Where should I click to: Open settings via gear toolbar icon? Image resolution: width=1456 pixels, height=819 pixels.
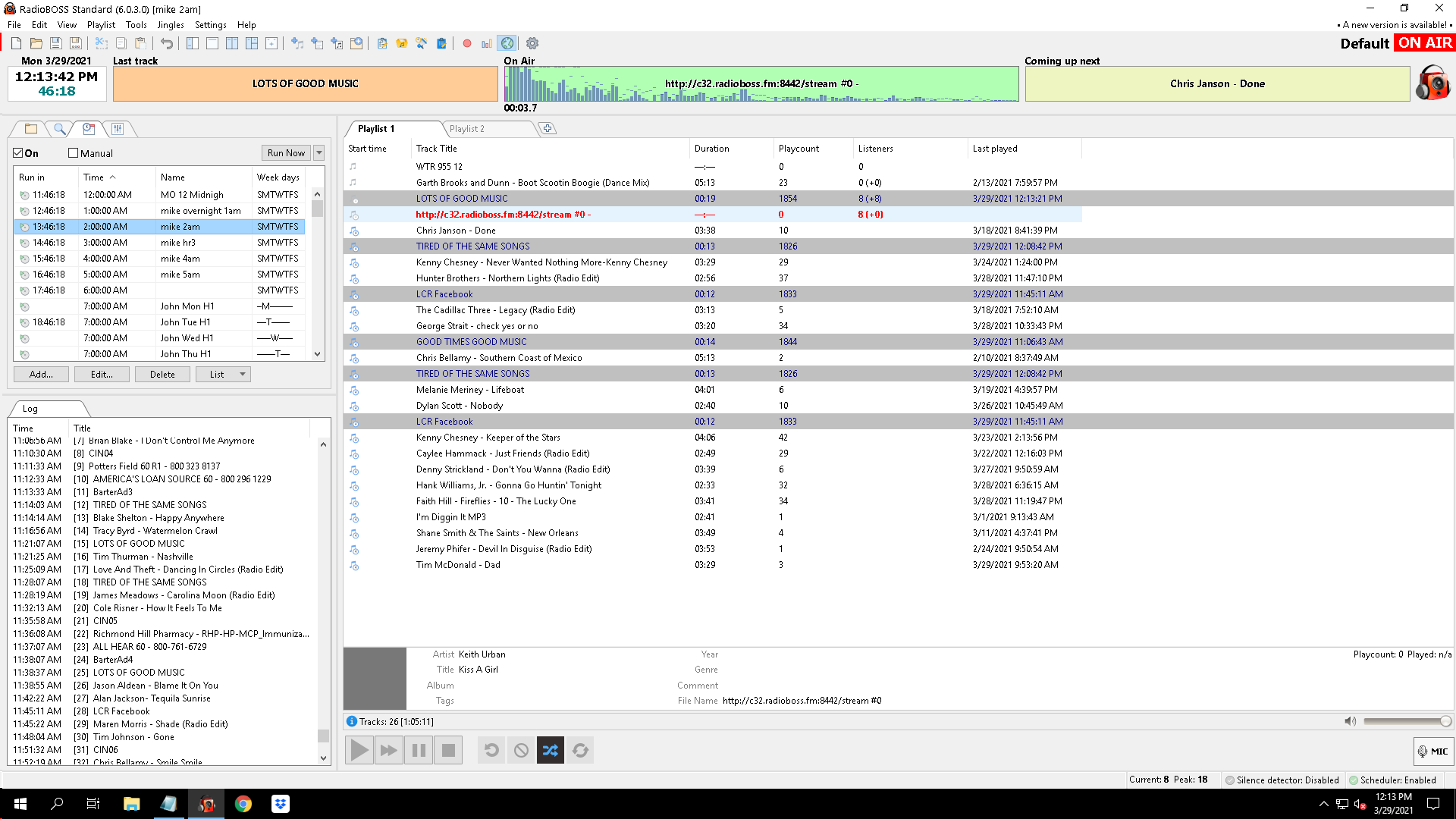(532, 43)
